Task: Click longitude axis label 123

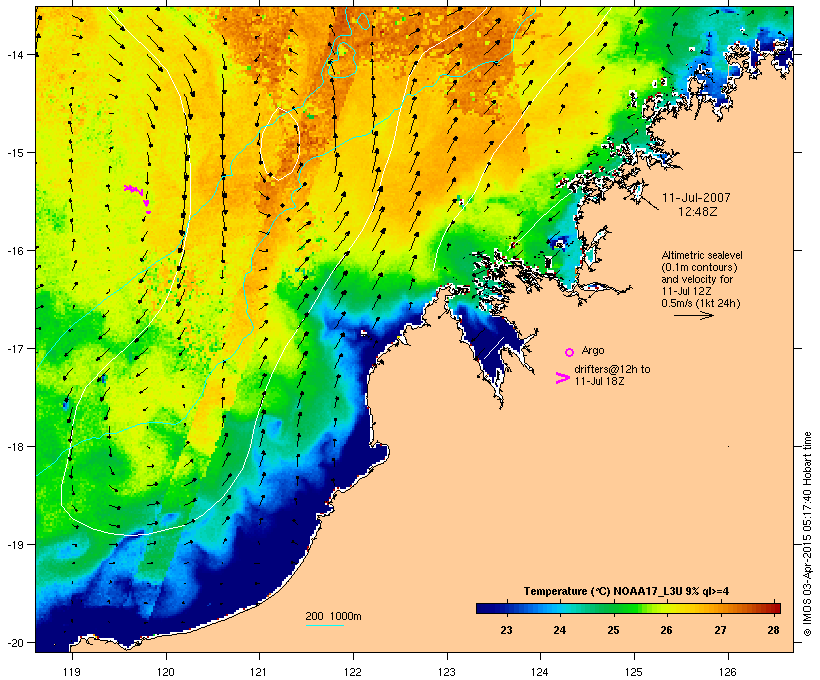Action: tap(447, 672)
